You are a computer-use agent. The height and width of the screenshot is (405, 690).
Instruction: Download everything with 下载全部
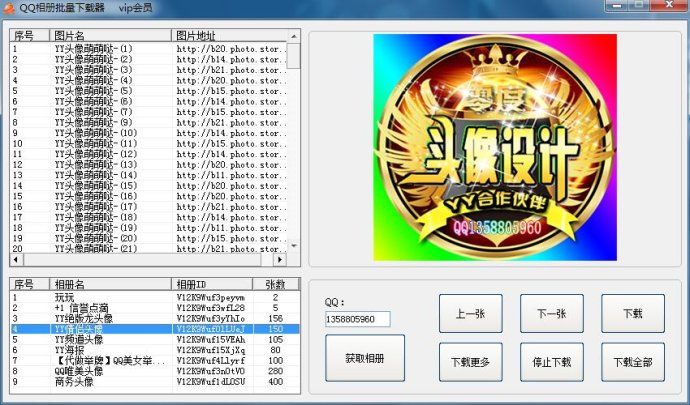pyautogui.click(x=633, y=362)
